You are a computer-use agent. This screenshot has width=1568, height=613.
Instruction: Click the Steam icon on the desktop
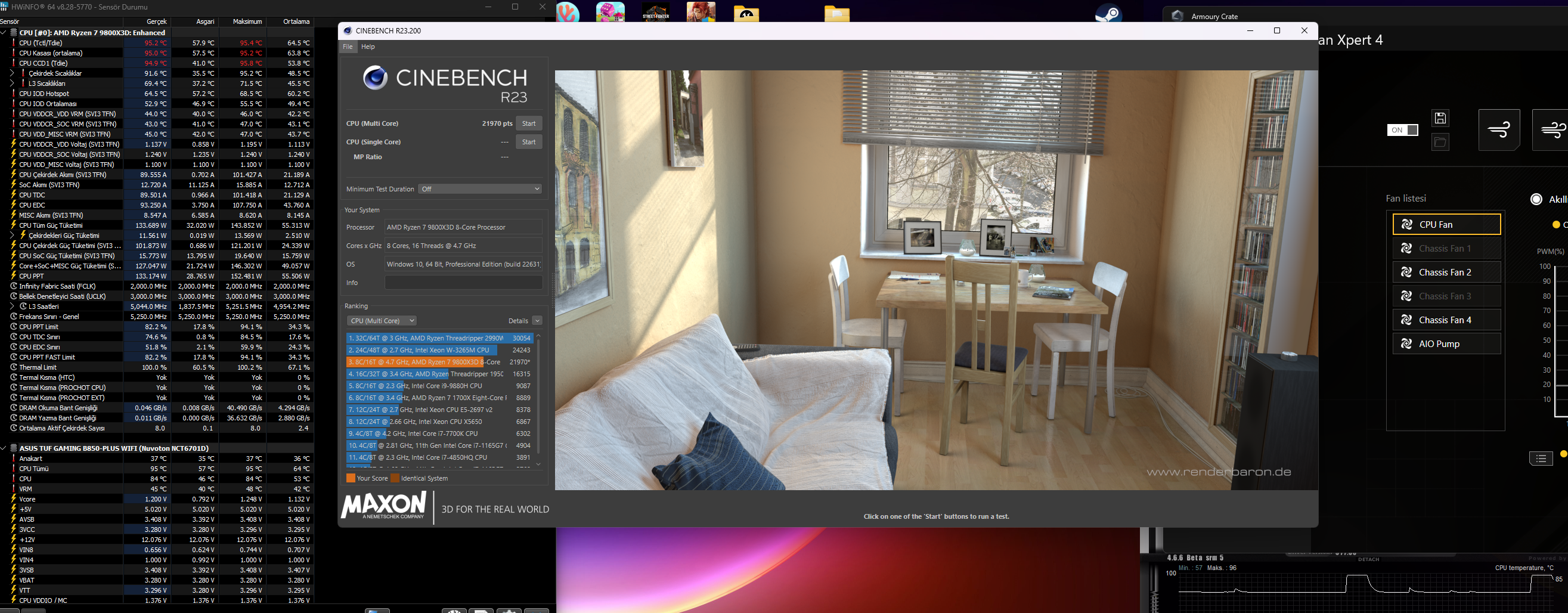1108,12
